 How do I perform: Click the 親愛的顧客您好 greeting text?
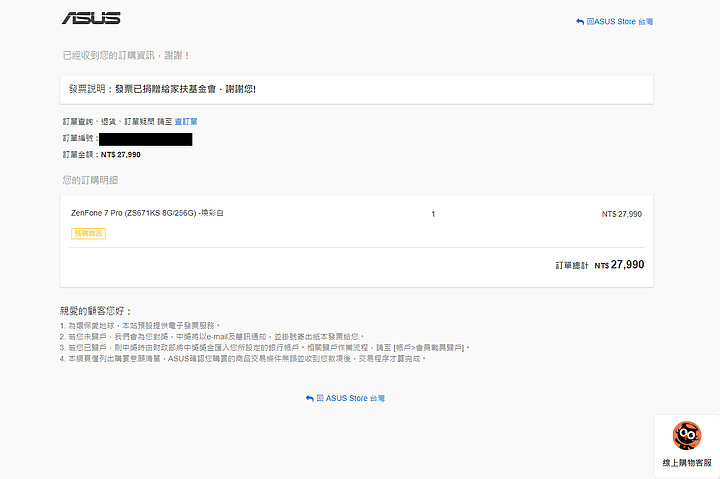click(x=96, y=311)
